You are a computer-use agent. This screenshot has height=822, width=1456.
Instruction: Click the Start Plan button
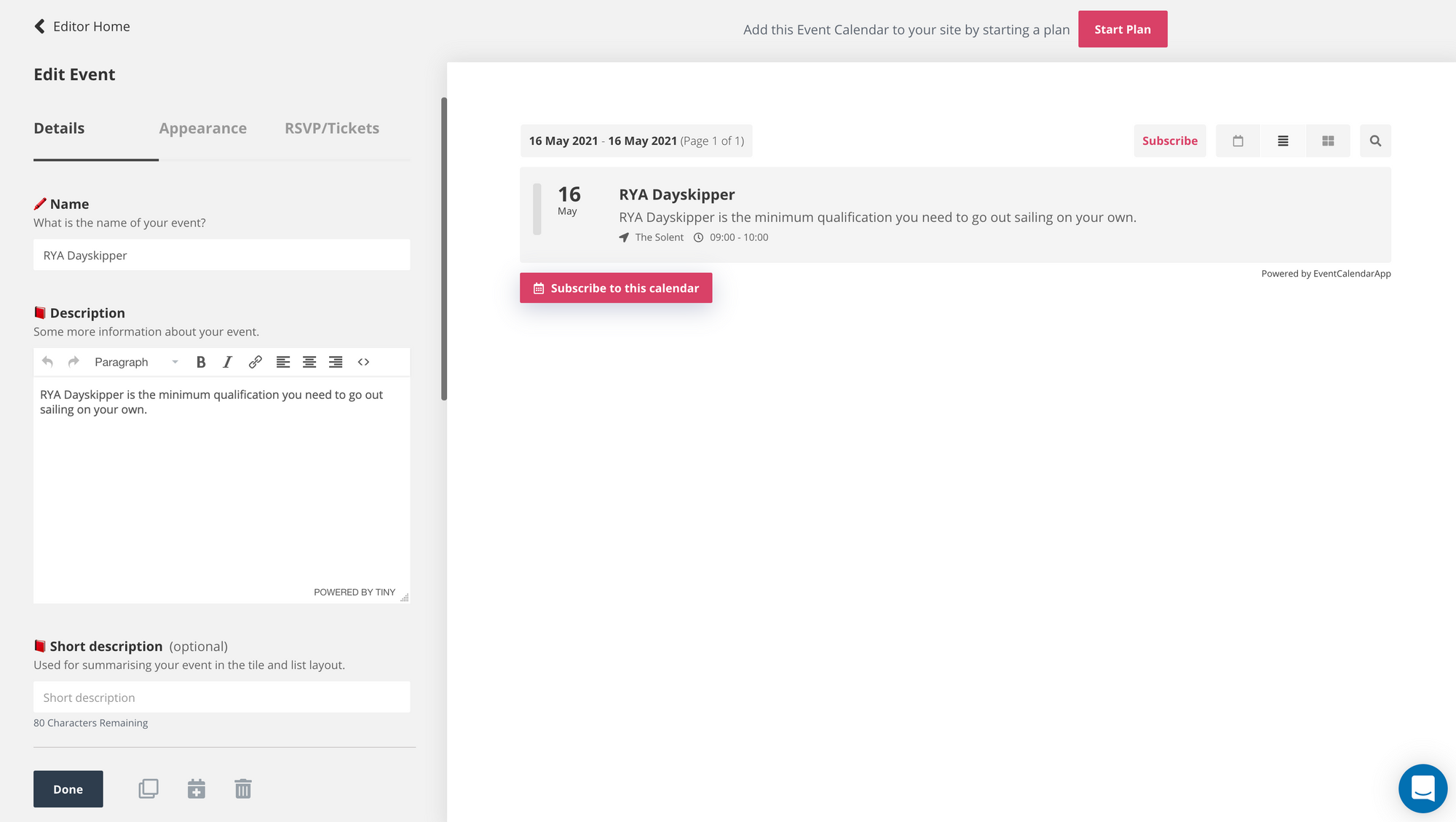tap(1123, 29)
